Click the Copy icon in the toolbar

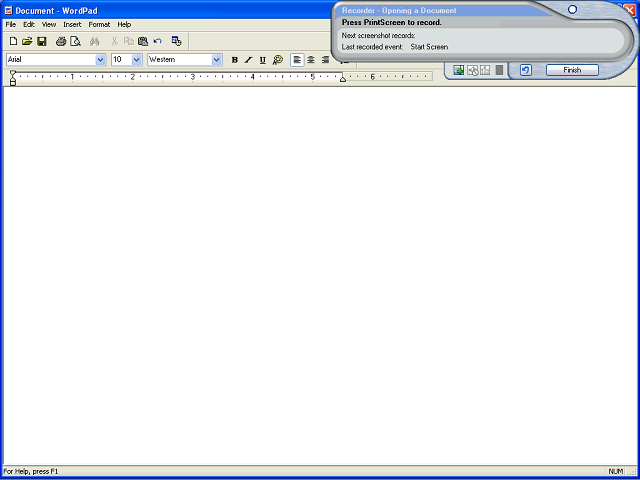point(129,41)
